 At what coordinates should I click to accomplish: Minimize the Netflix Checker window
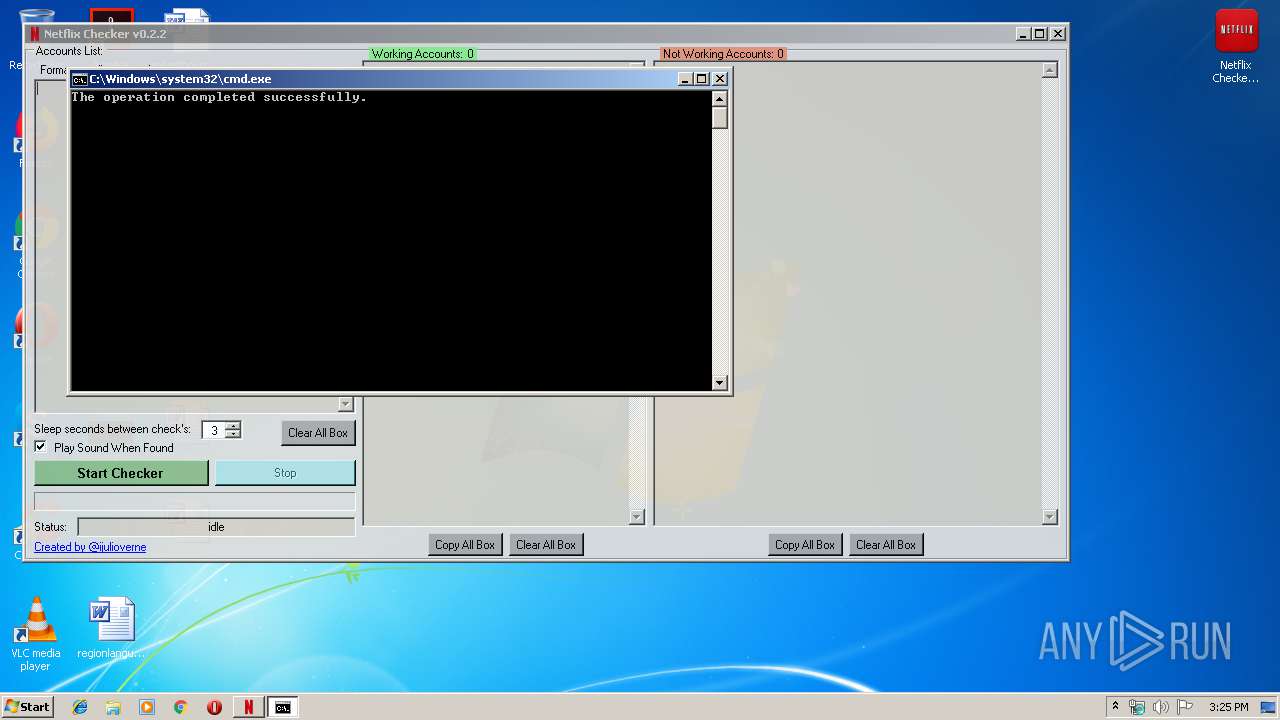point(1023,33)
